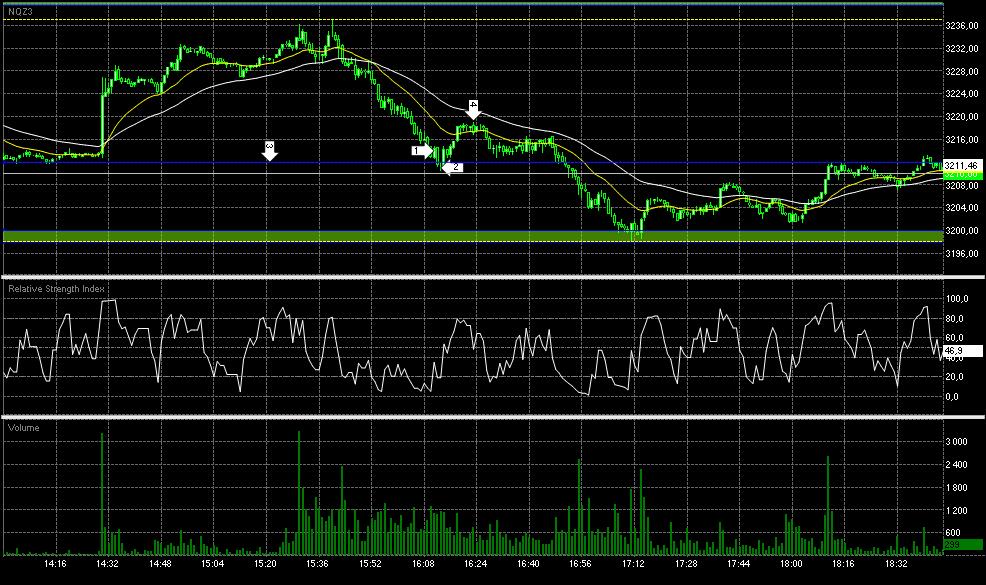Click the 3 000 volume scale label
Image resolution: width=986 pixels, height=585 pixels.
click(x=956, y=442)
